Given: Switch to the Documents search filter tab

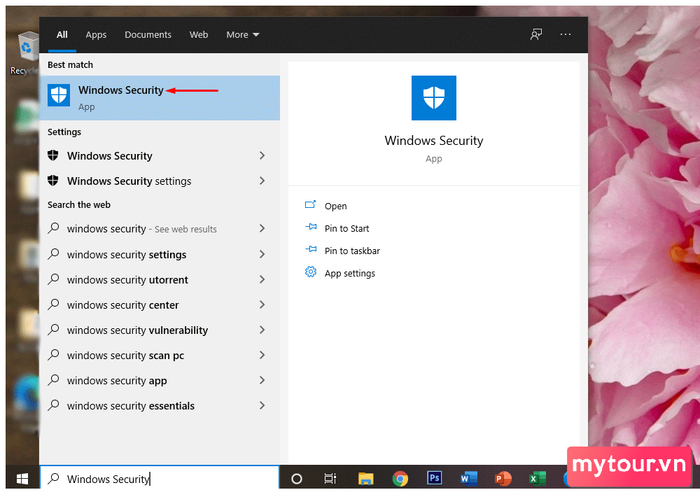Looking at the screenshot, I should coord(148,34).
